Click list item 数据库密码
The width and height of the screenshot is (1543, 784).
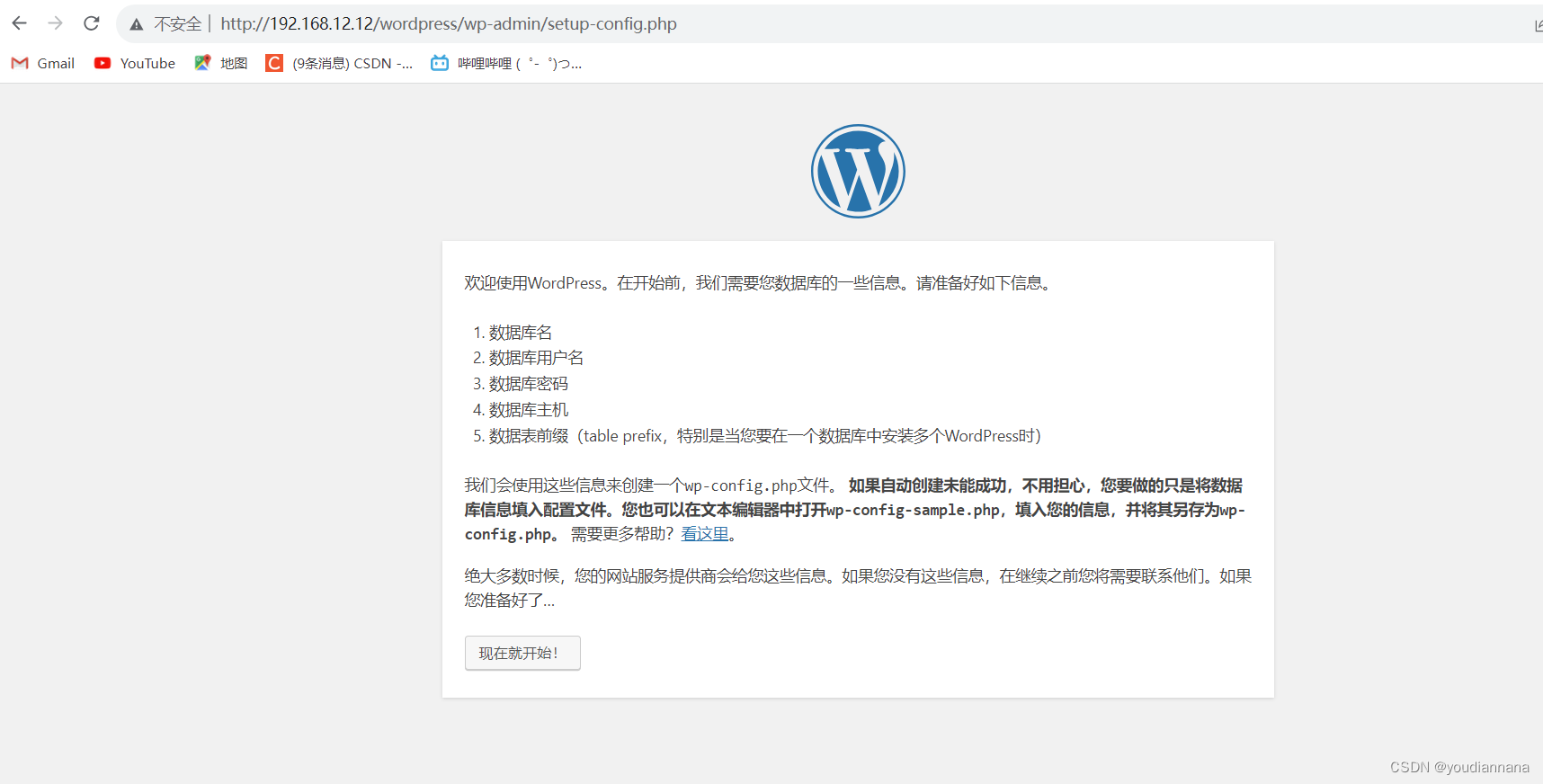click(x=529, y=384)
